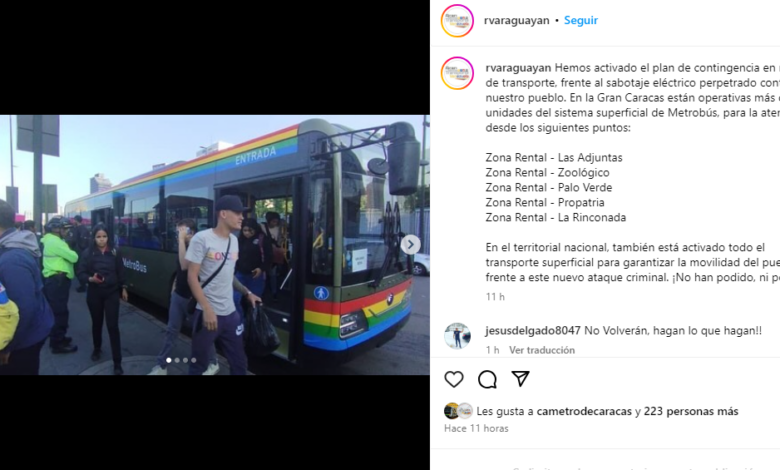This screenshot has width=780, height=470.
Task: Open jesusdelgado8047 commenter avatar
Action: (x=457, y=336)
